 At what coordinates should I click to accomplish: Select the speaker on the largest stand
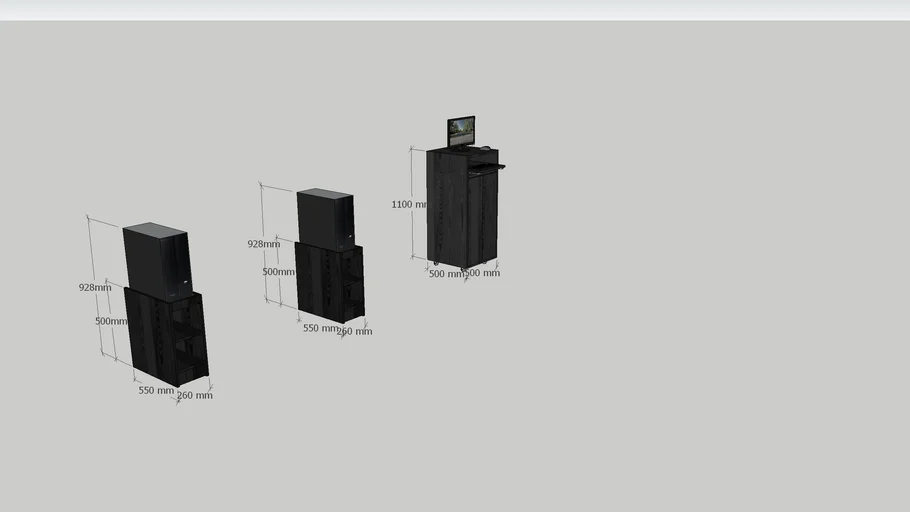pos(157,261)
